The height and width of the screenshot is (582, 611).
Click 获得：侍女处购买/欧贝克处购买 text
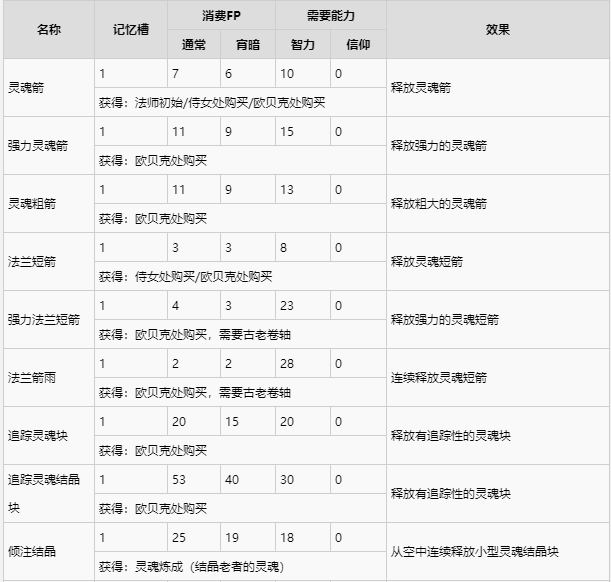185,277
